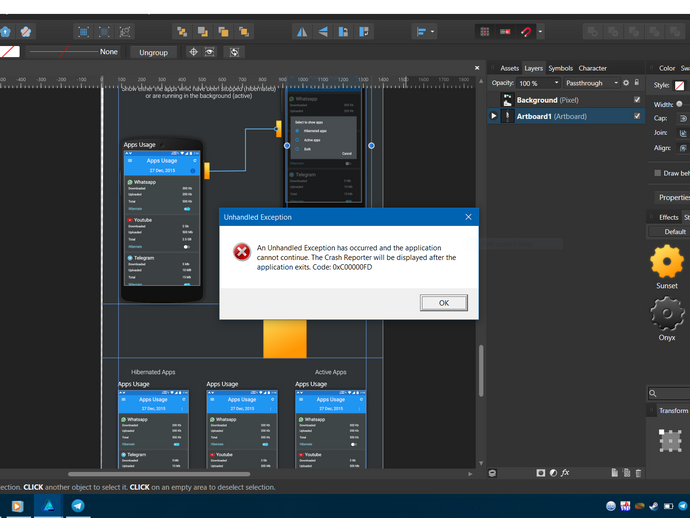The image size is (690, 518).
Task: Flip selection horizontally
Action: (302, 32)
